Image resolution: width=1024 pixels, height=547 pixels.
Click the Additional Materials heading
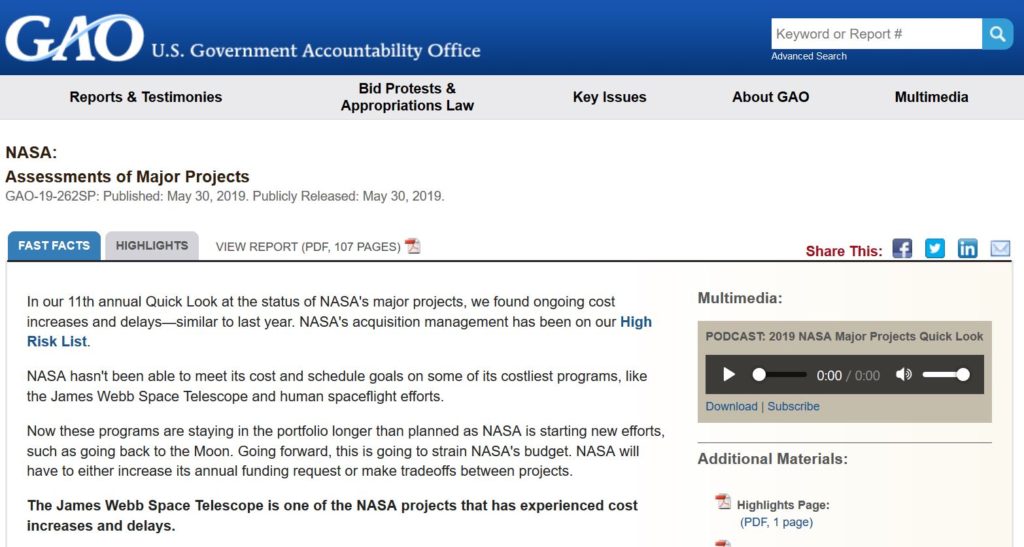coord(773,459)
